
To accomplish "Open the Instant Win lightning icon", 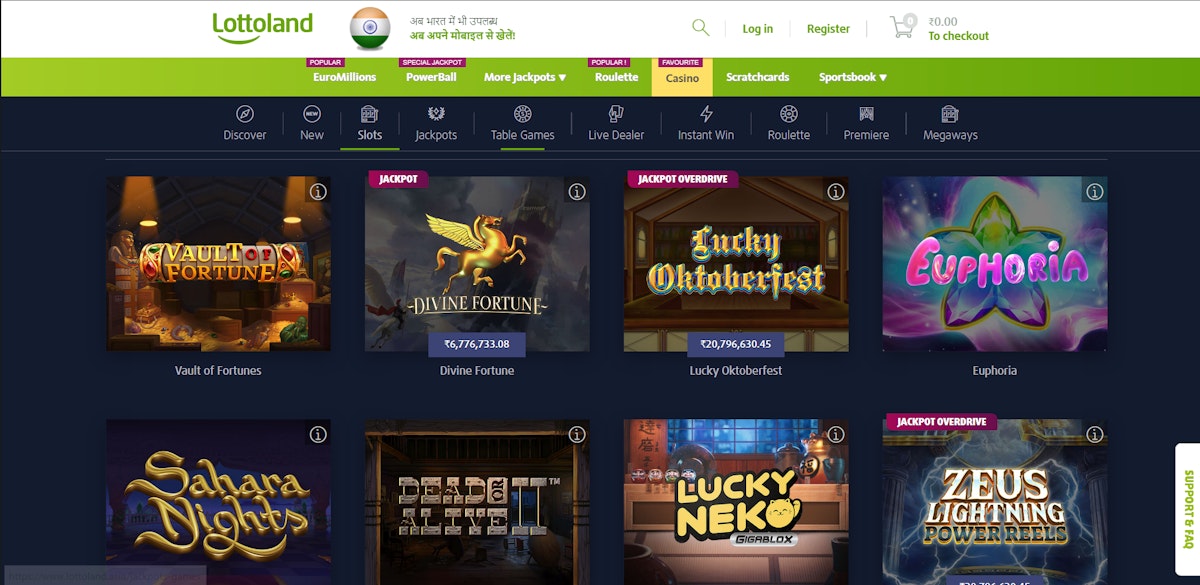I will point(706,114).
